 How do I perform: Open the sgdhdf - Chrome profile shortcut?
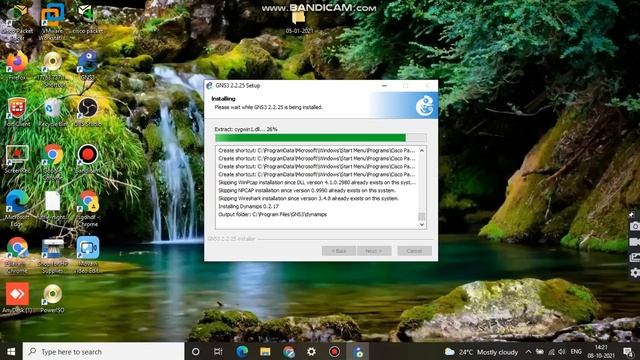pyautogui.click(x=89, y=208)
